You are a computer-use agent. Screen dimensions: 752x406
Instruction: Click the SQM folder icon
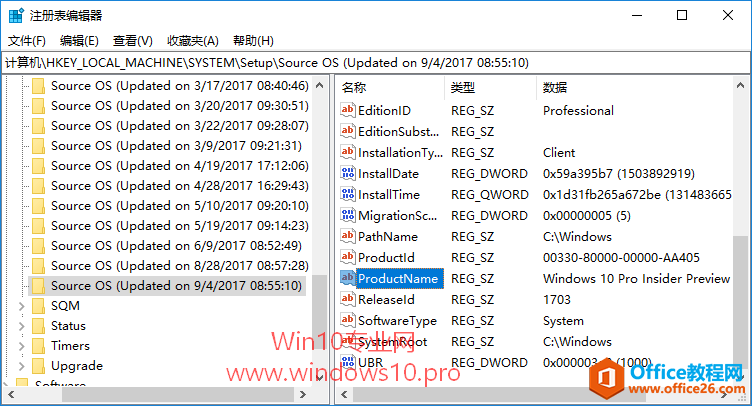point(38,306)
